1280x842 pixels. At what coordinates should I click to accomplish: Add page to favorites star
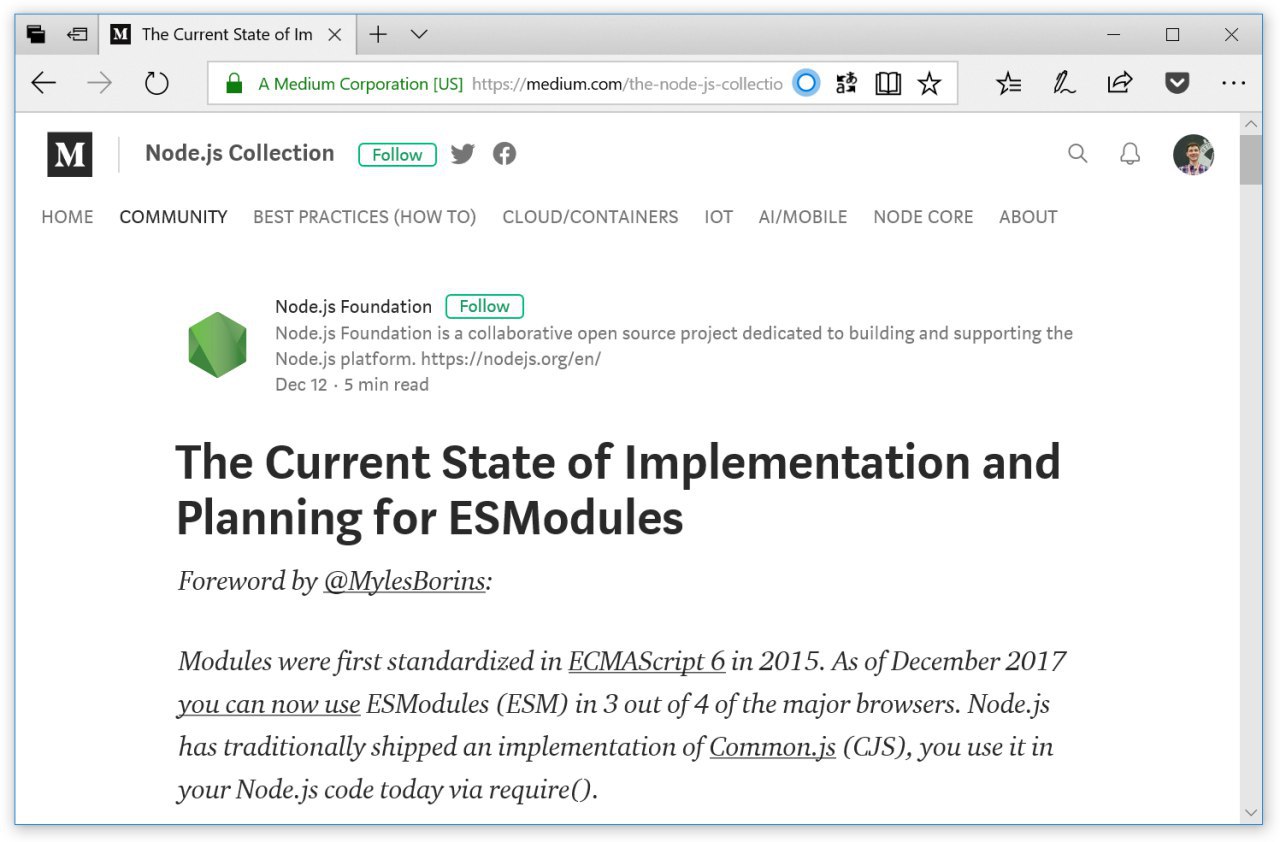pyautogui.click(x=930, y=83)
